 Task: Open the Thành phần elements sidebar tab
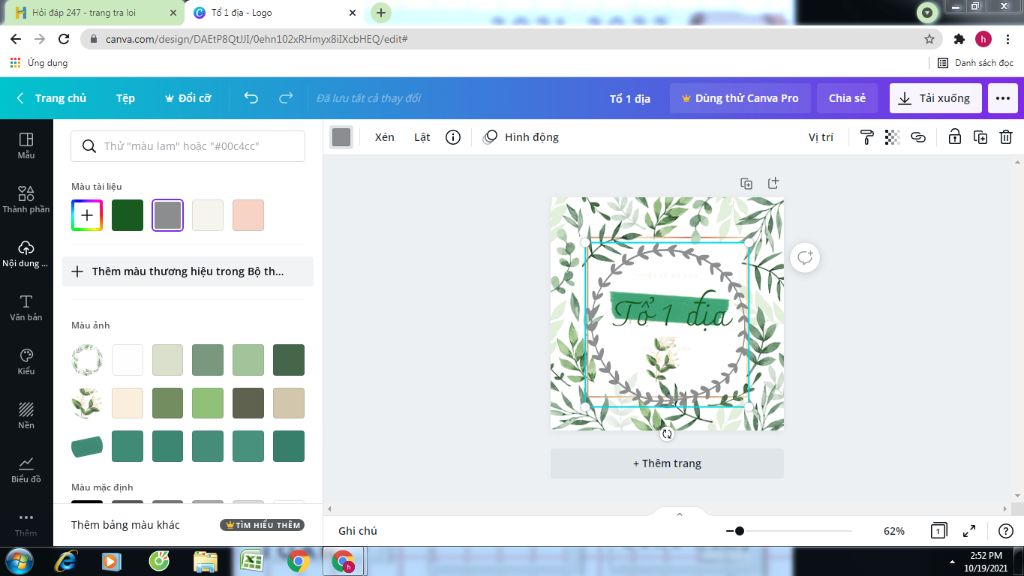26,199
